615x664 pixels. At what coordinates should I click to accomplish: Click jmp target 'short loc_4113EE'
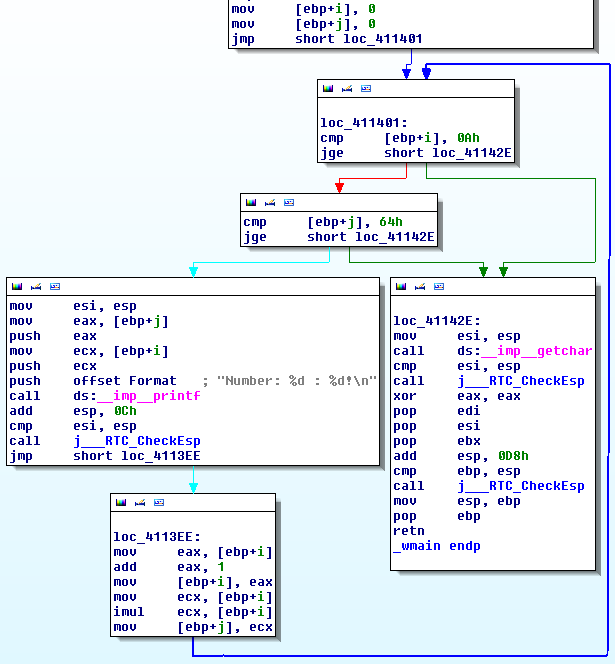coord(121,456)
